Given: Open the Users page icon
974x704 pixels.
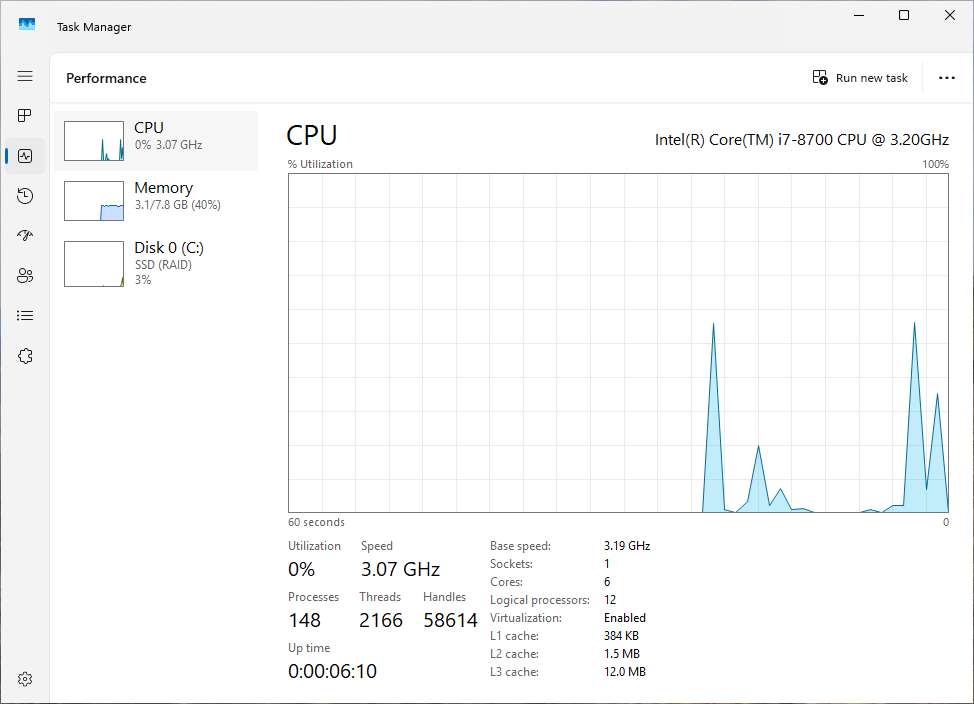Looking at the screenshot, I should (25, 276).
